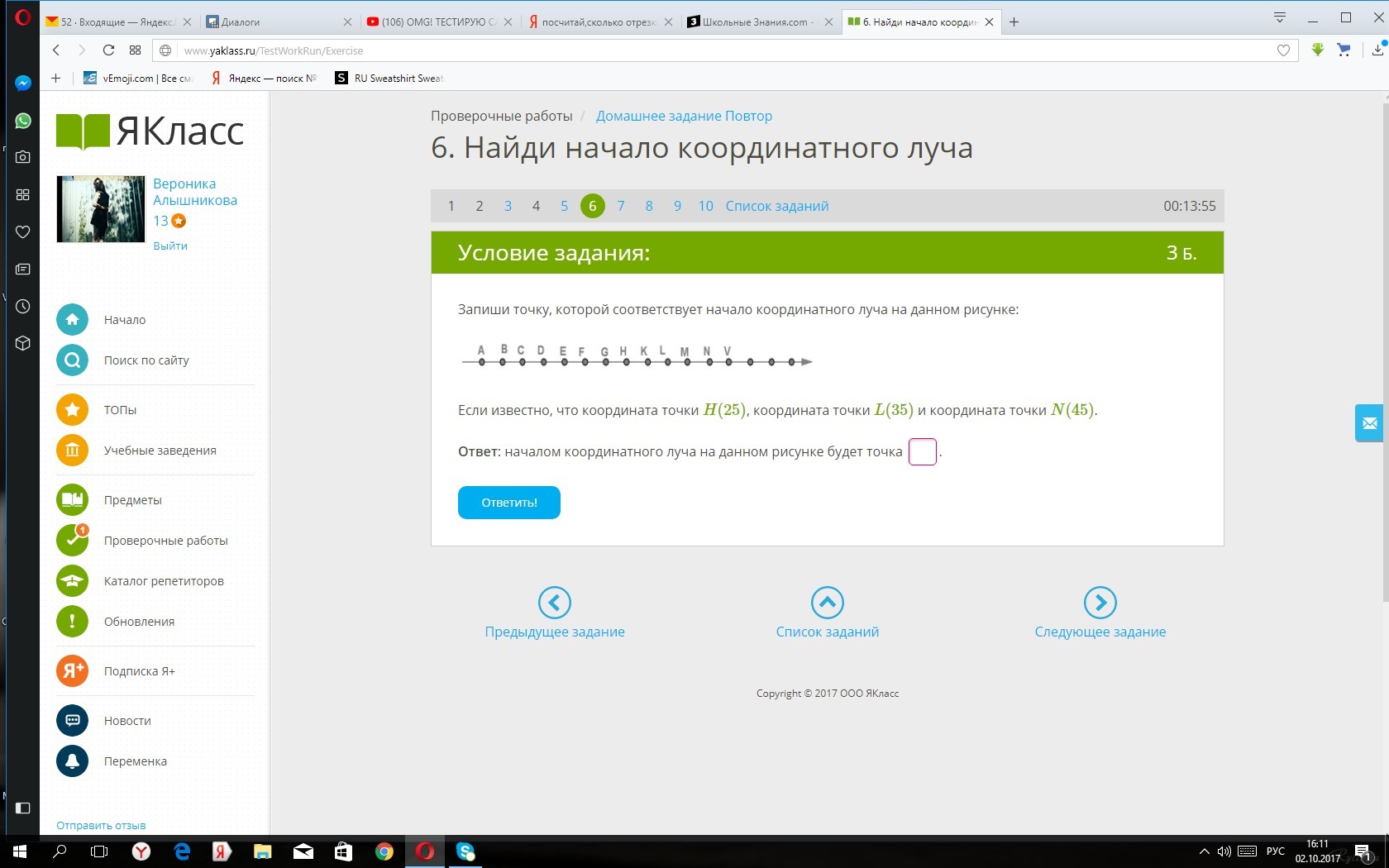This screenshot has width=1389, height=868.
Task: Open Skype from the taskbar
Action: (465, 851)
